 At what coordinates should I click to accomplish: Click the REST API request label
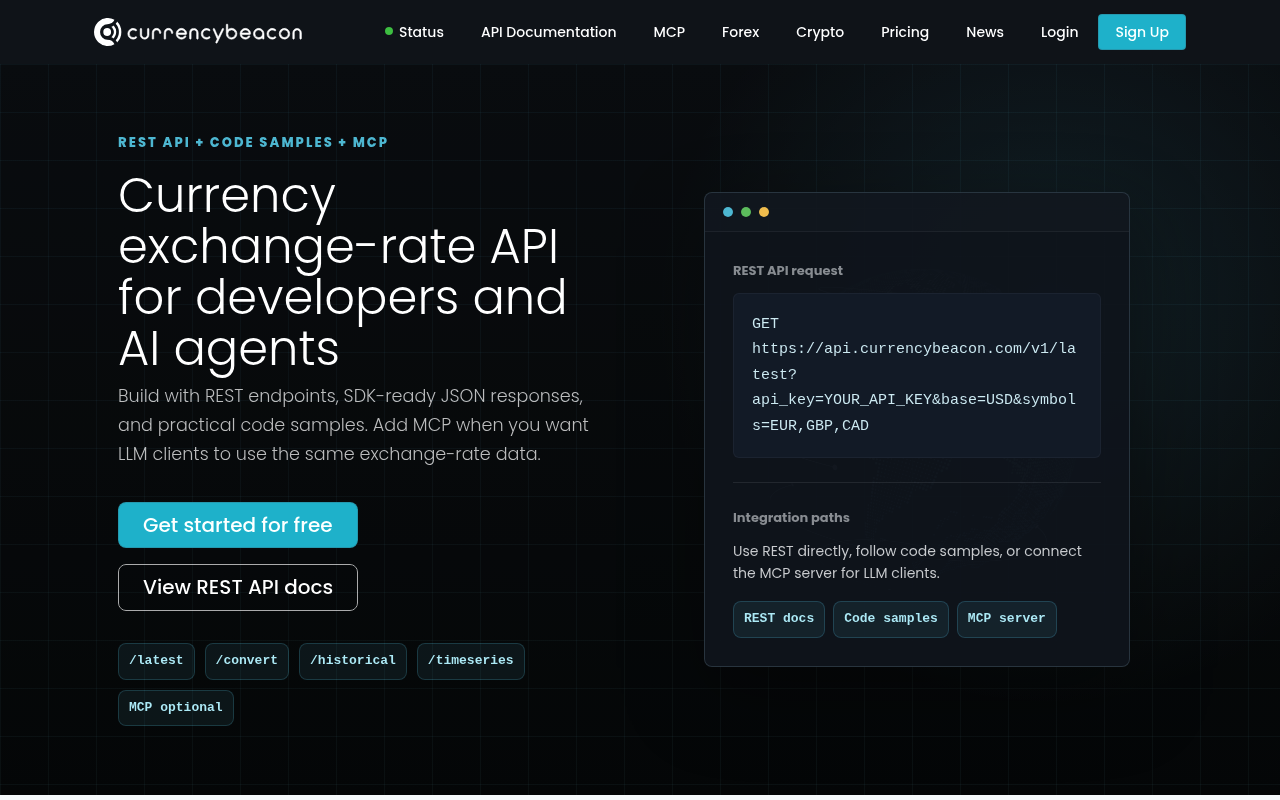tap(788, 271)
